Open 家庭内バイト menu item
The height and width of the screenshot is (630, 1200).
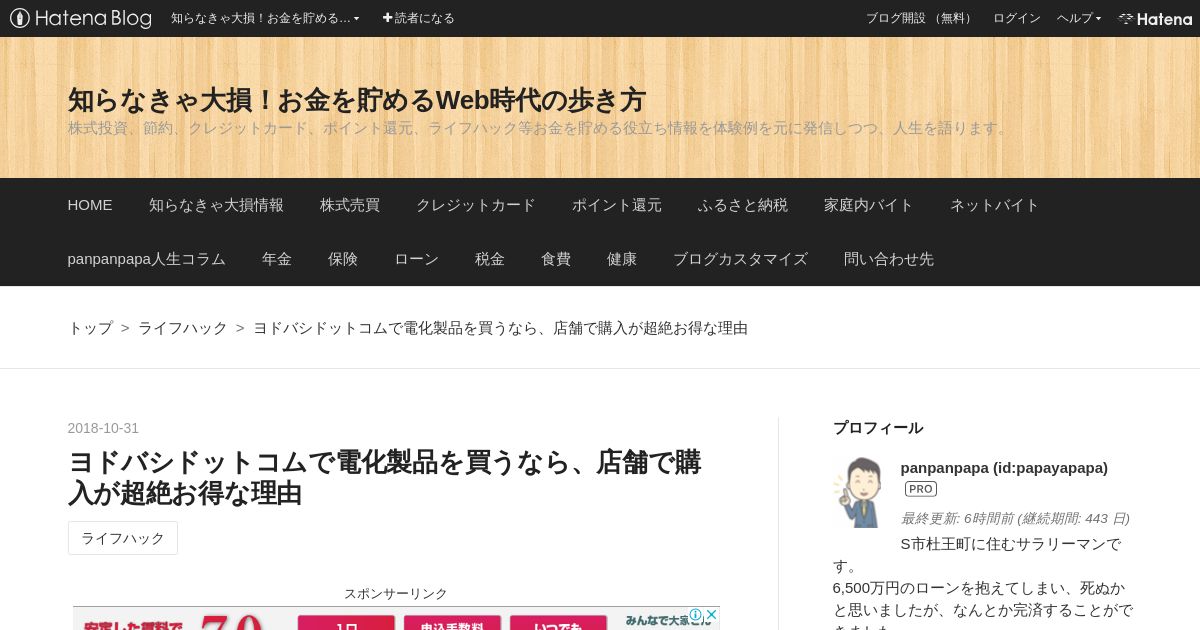point(869,205)
